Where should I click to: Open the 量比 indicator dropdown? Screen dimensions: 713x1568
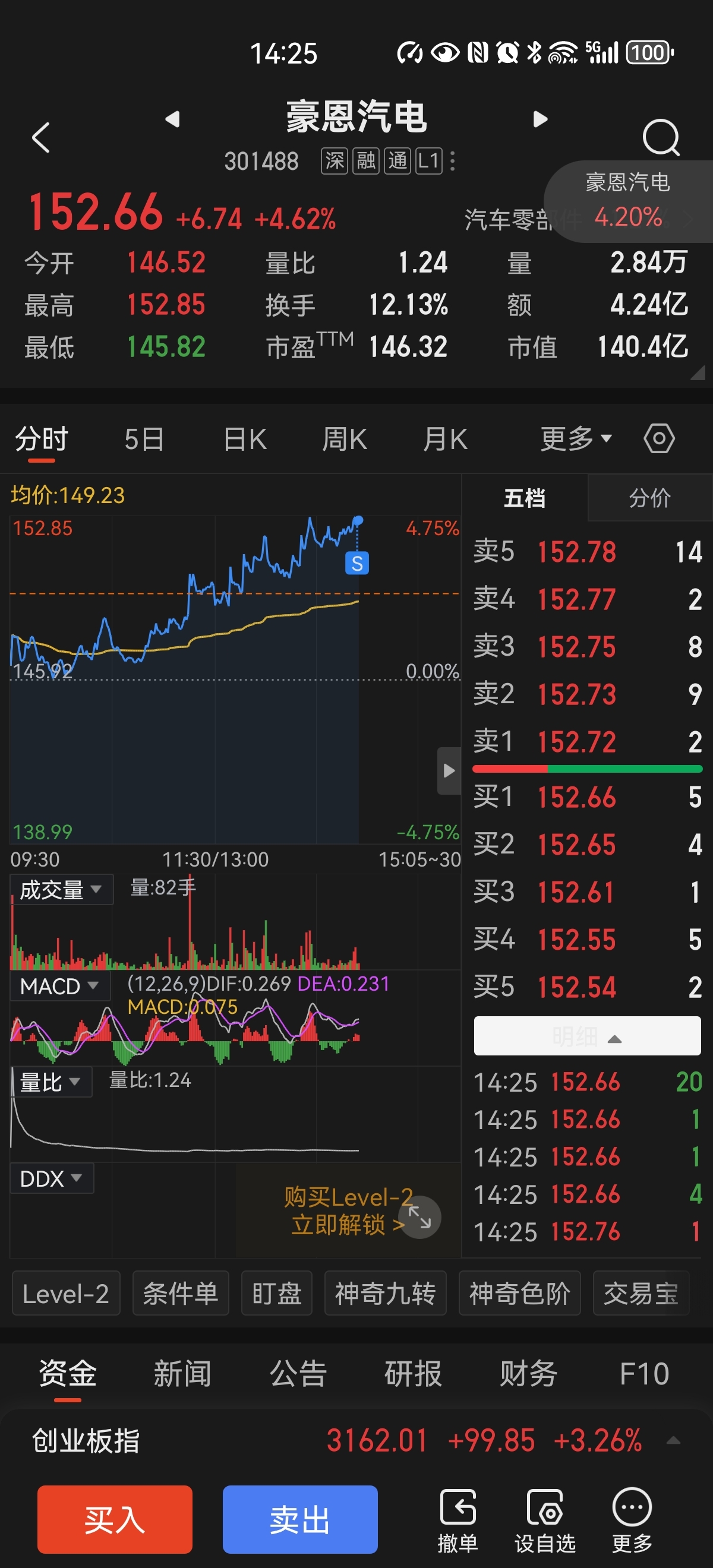point(51,1082)
